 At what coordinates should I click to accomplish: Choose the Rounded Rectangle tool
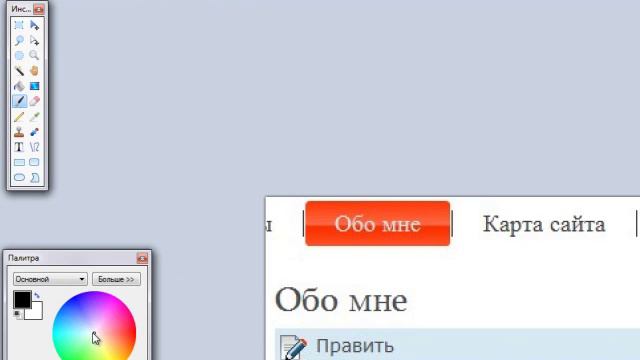click(x=35, y=162)
